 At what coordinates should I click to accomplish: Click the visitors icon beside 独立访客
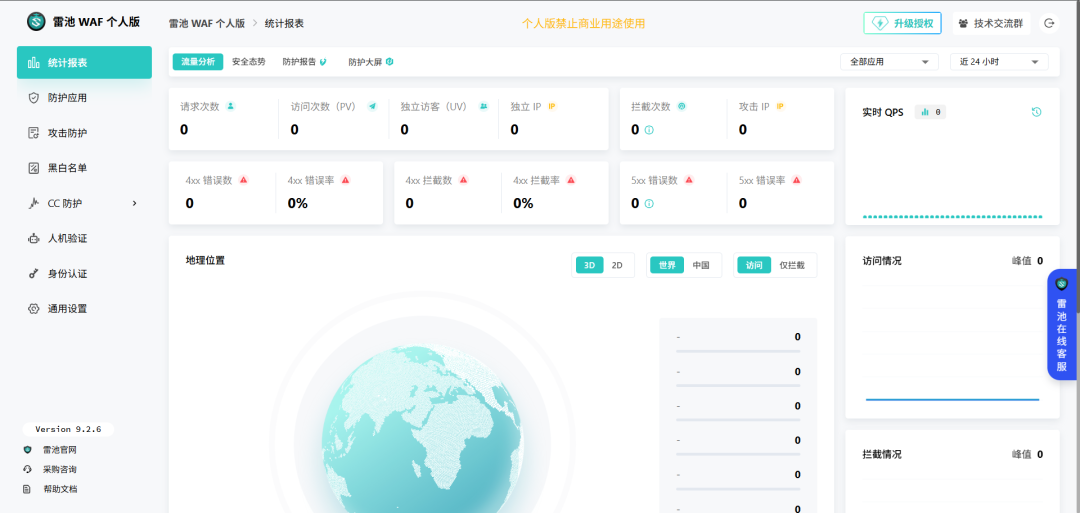484,106
